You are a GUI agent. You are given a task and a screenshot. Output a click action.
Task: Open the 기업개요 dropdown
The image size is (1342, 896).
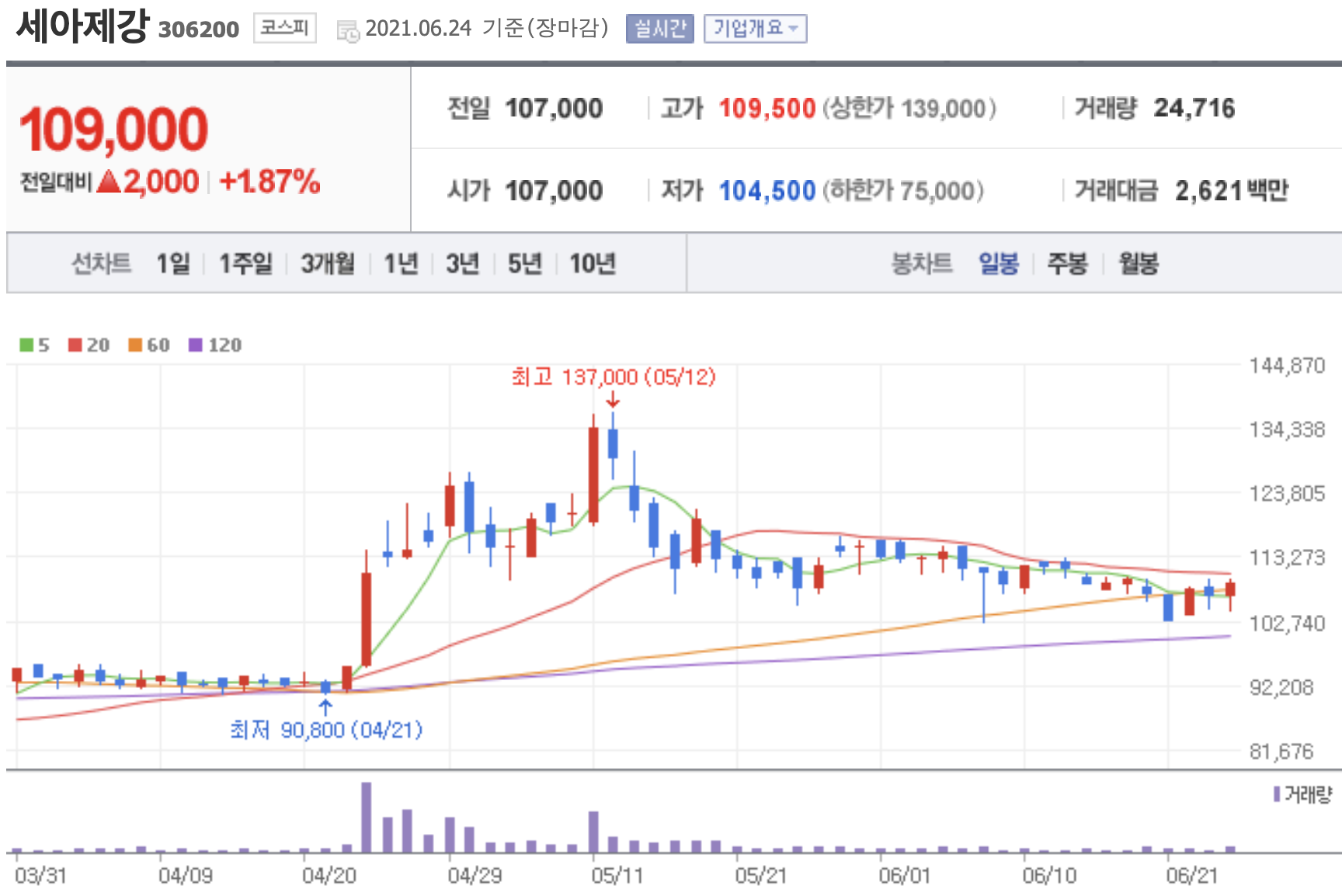pos(755,29)
